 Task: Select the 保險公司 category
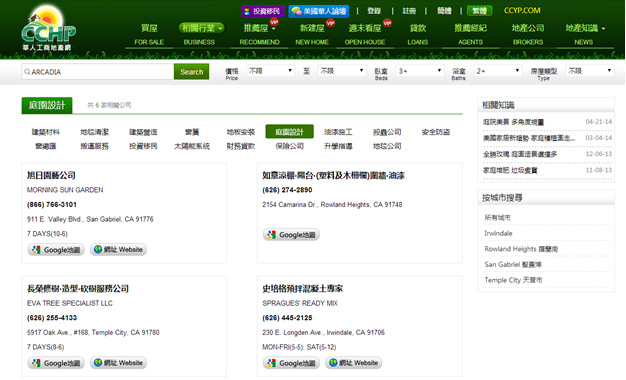pos(289,146)
